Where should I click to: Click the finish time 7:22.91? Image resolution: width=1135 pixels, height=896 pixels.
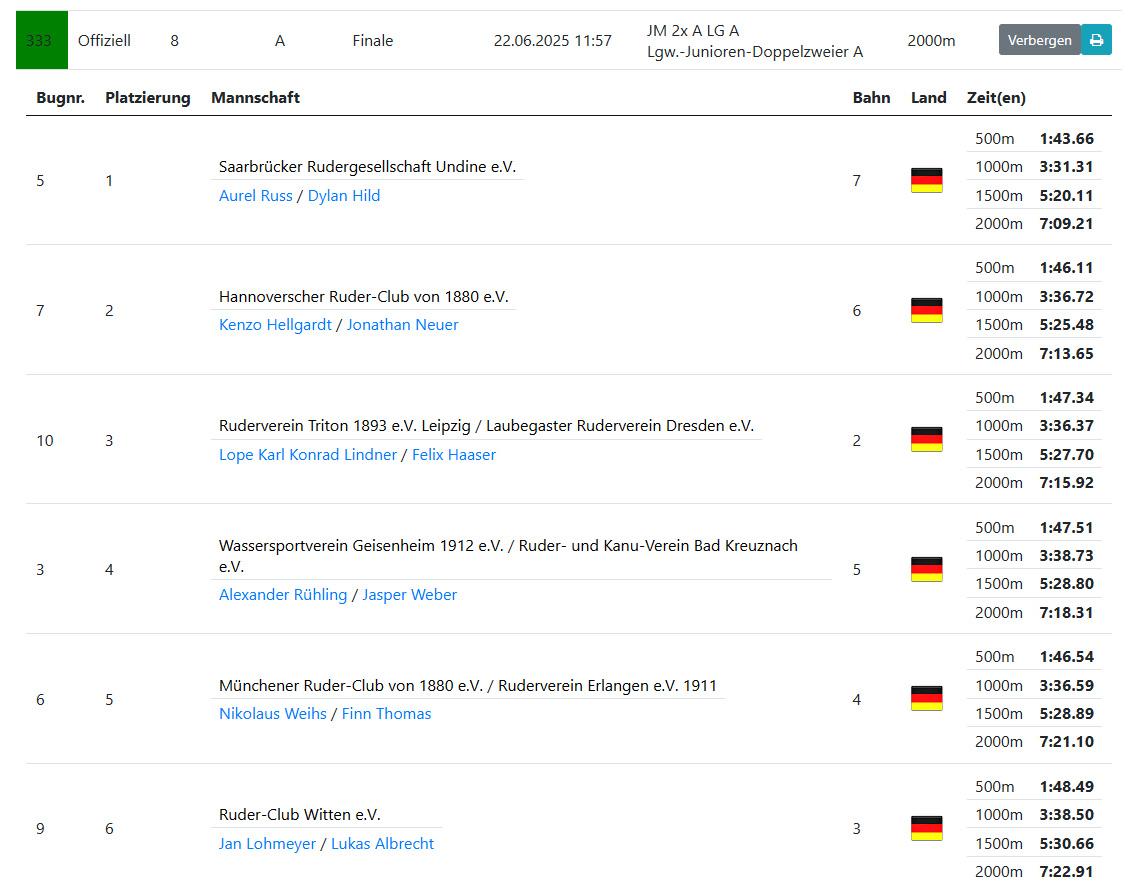click(x=1066, y=871)
